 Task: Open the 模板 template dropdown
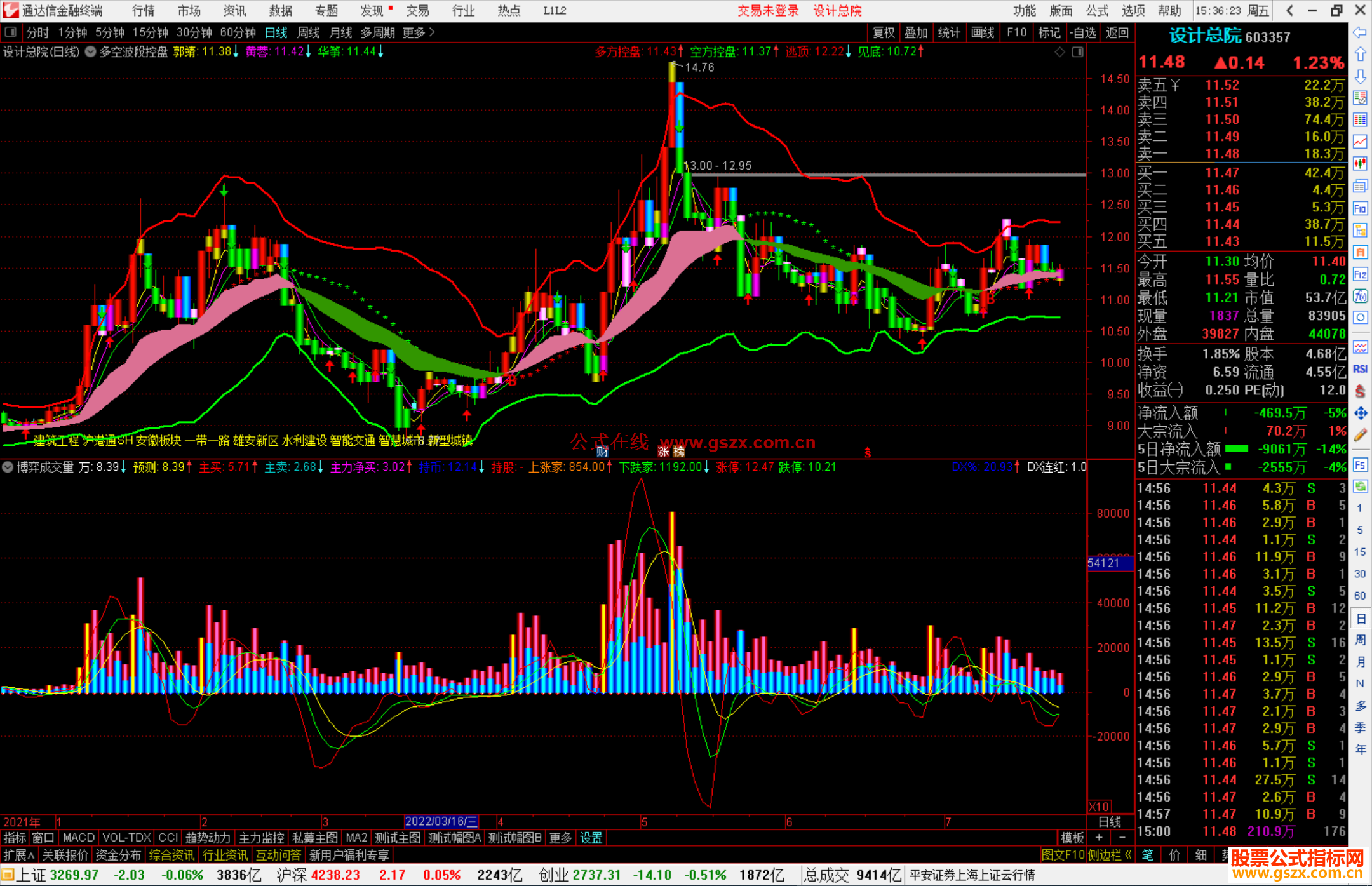tap(1072, 838)
